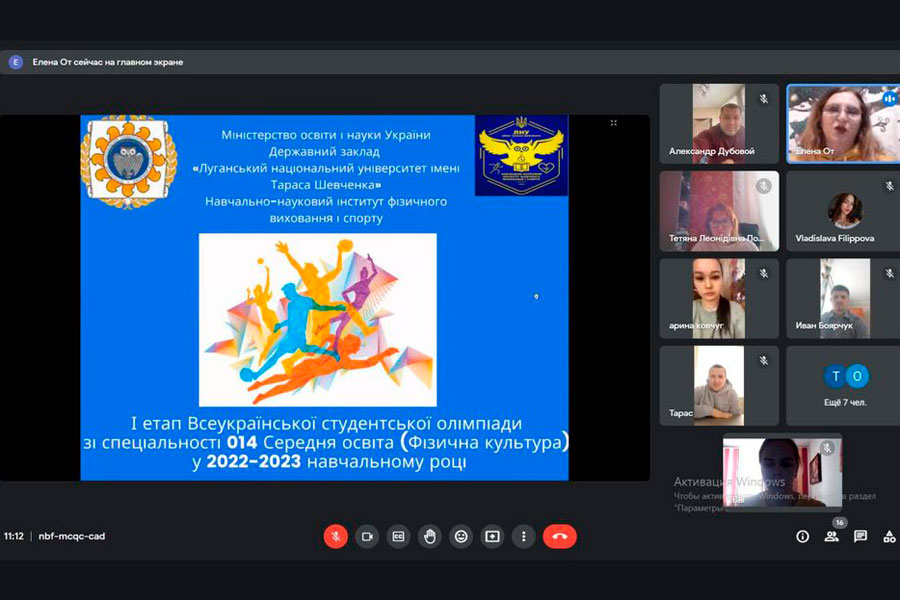Select Елена От's video tile

pyautogui.click(x=843, y=123)
